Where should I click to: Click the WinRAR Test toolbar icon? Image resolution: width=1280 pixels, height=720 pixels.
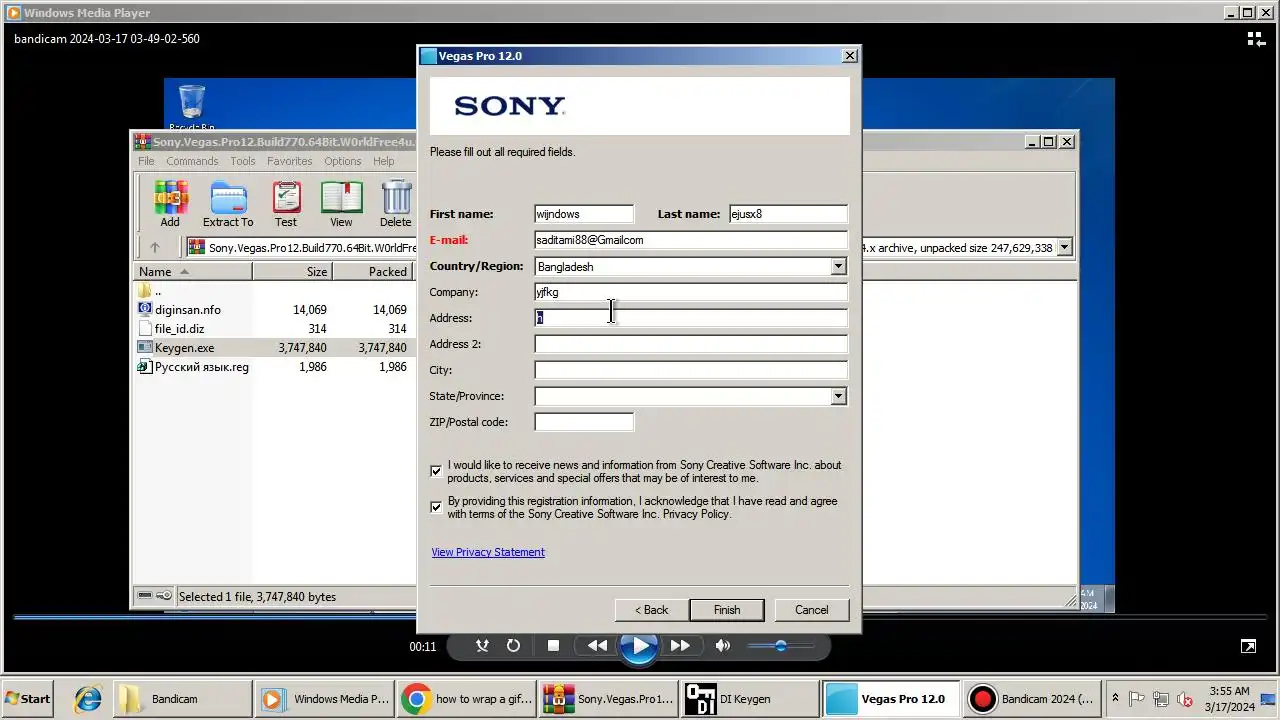point(286,204)
